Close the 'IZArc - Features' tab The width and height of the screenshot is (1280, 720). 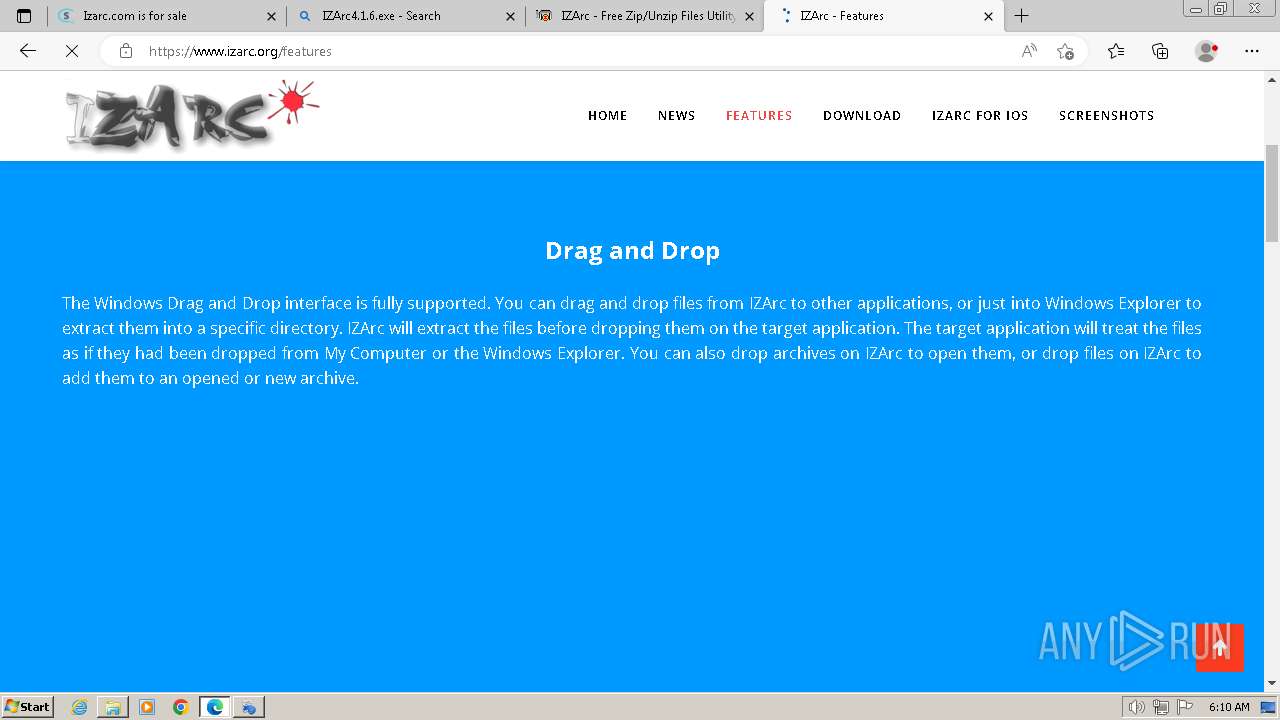point(988,16)
